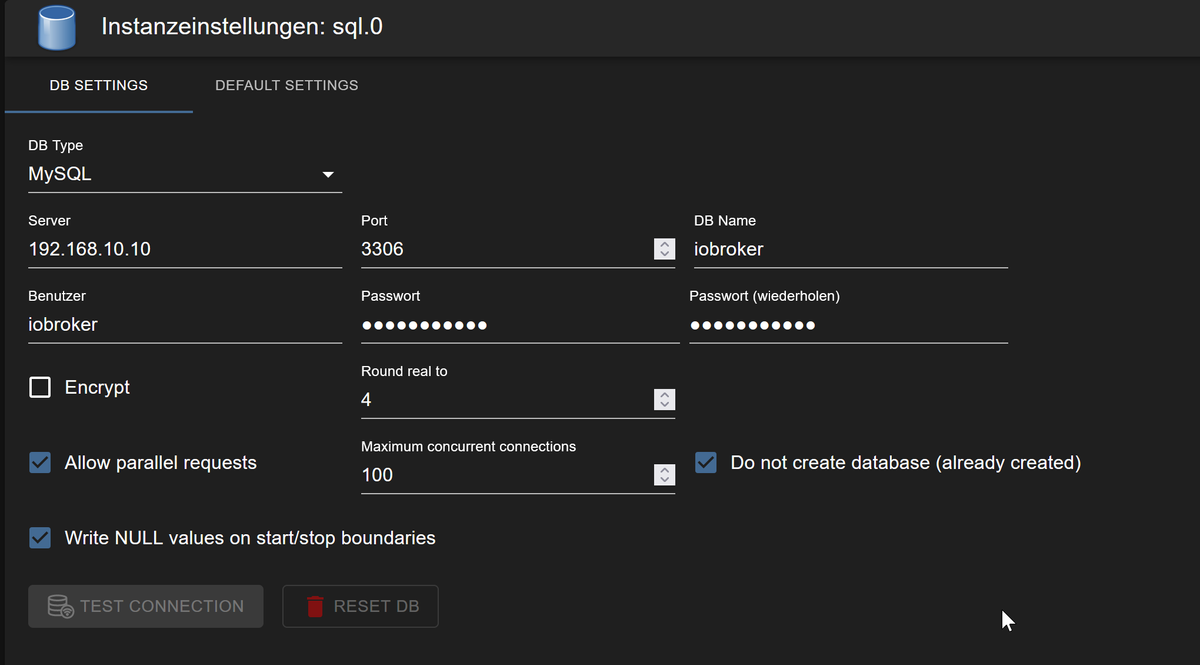Screen dimensions: 1200x665
Task: Select the DB Settings tab
Action: point(98,85)
